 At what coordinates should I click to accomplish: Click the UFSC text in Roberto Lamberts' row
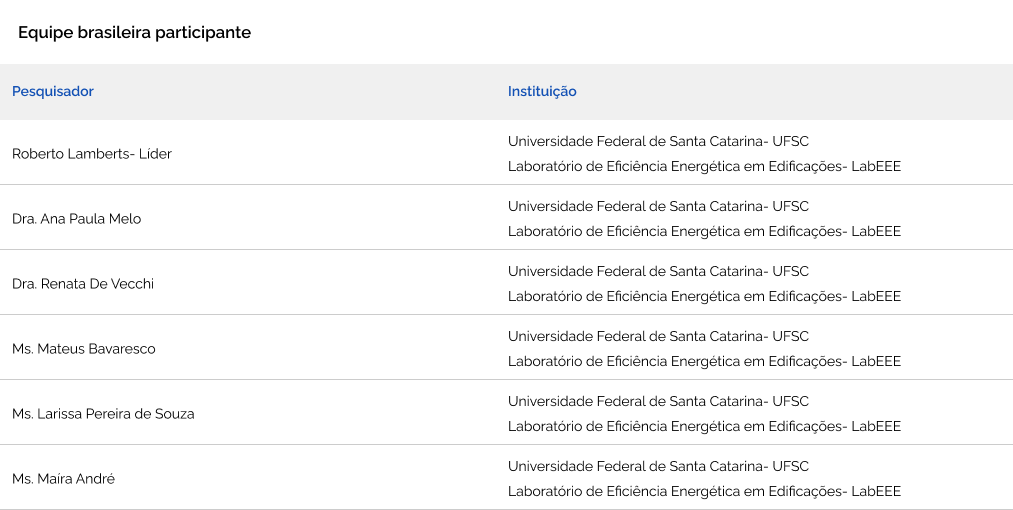coord(790,141)
